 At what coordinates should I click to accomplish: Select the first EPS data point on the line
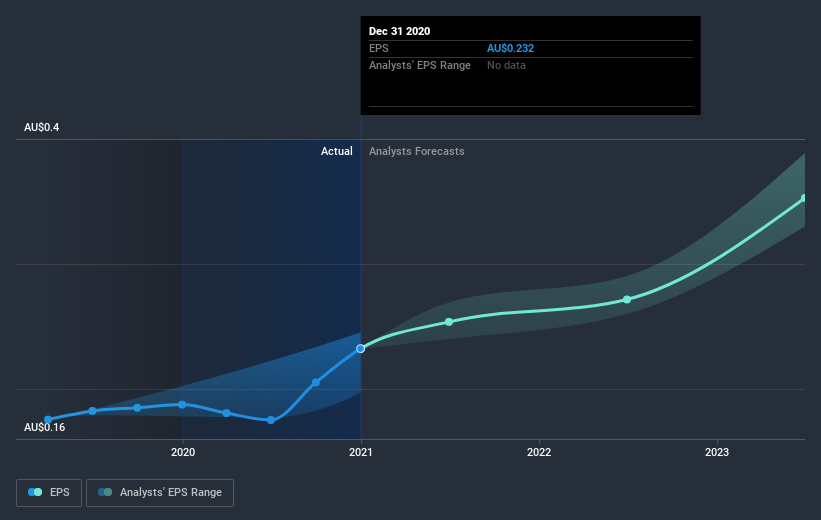click(48, 419)
